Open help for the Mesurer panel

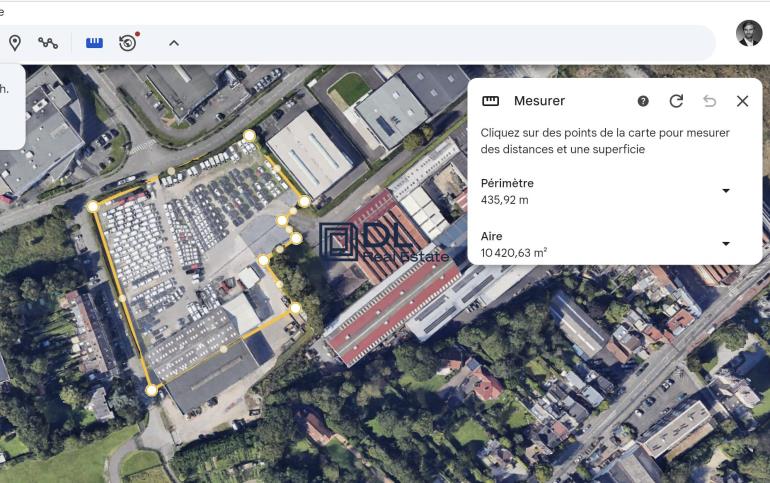coord(643,101)
